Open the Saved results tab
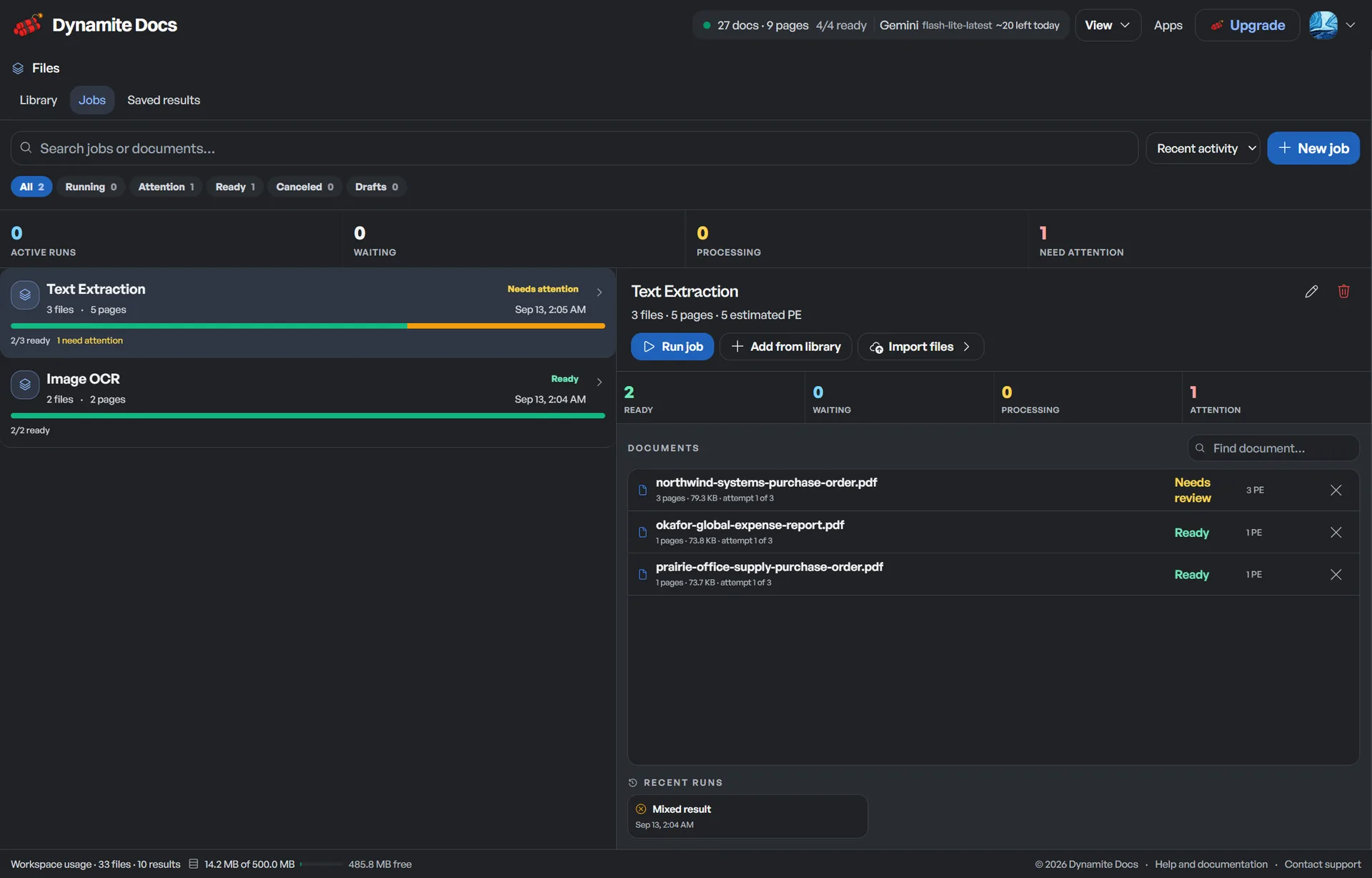This screenshot has height=878, width=1372. 164,101
